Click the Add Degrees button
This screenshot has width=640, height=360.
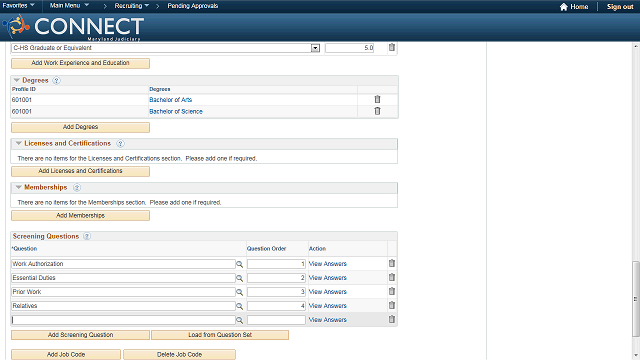click(x=80, y=127)
